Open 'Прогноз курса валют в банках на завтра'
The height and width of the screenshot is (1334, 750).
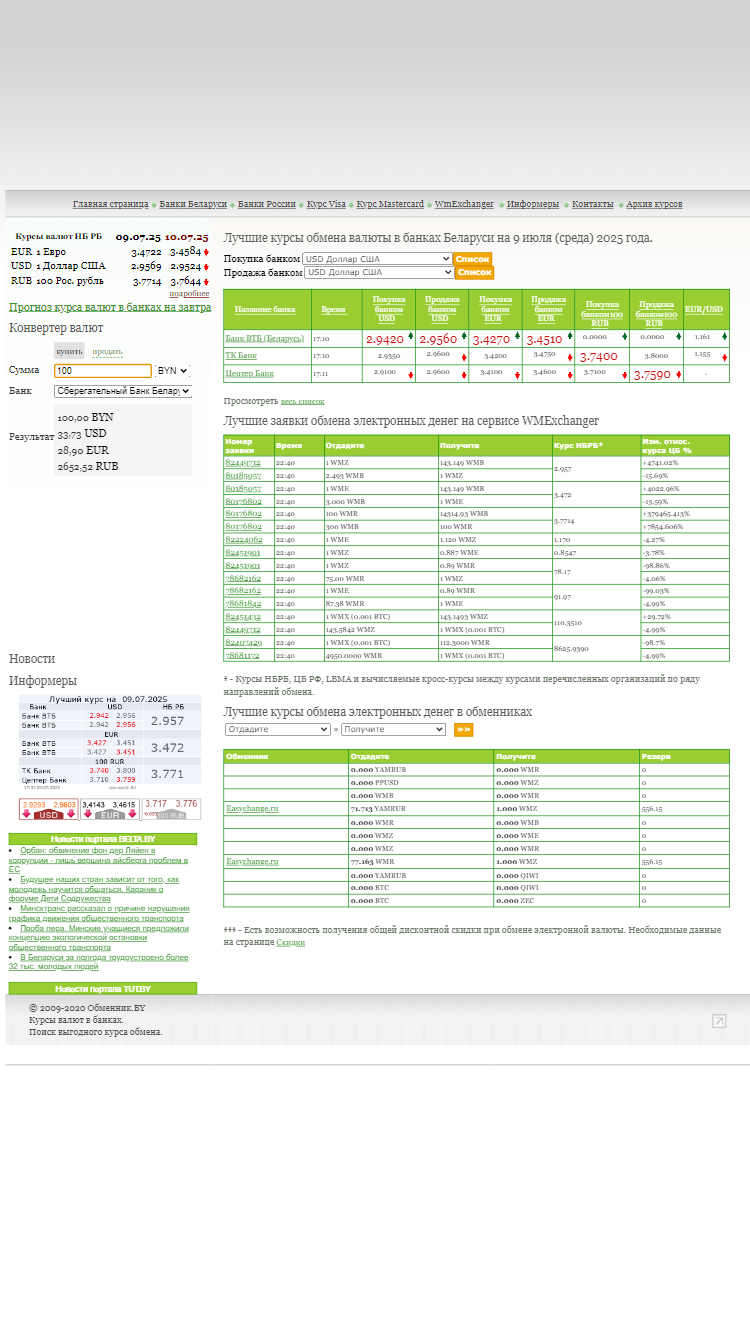pyautogui.click(x=110, y=307)
